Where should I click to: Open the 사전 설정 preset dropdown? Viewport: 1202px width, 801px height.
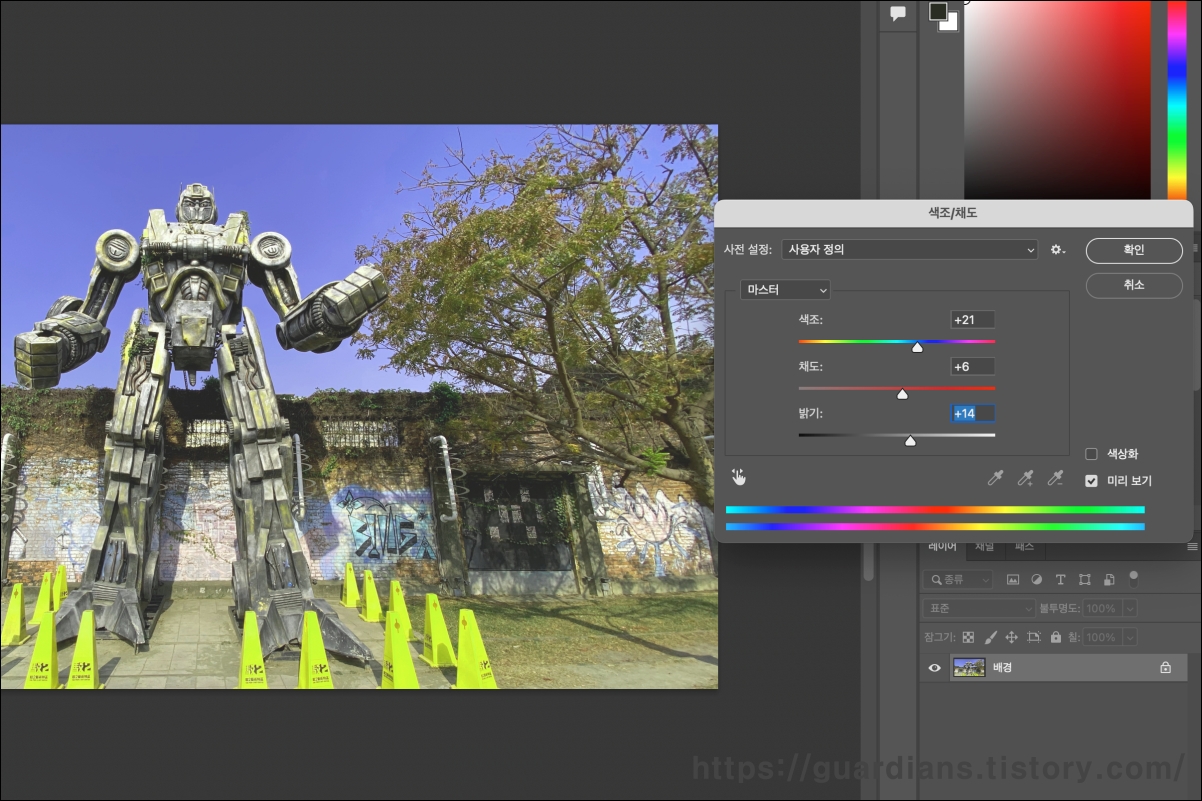(909, 249)
